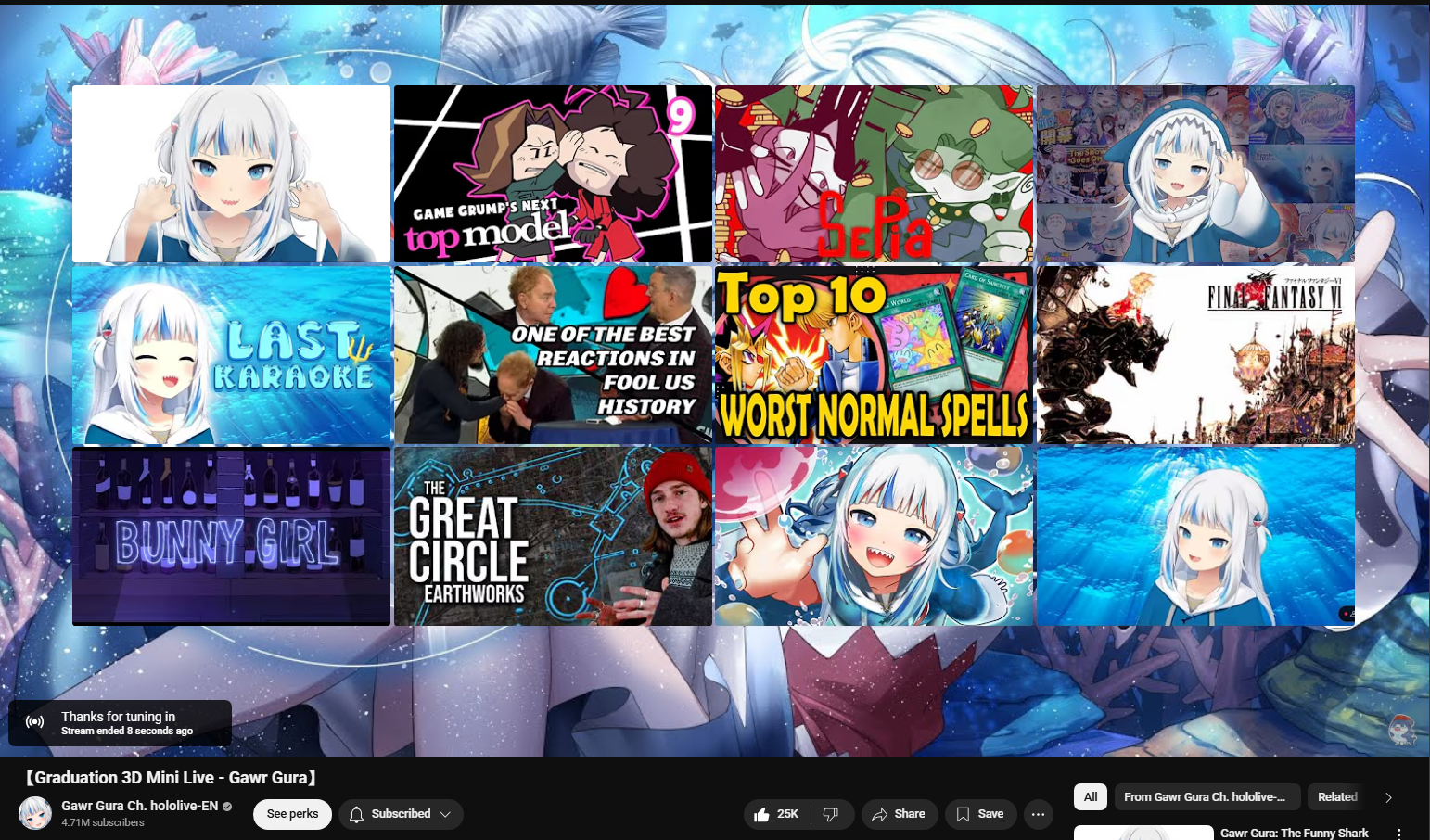
Task: Open the Top 10 Worst Normal Spells video
Action: click(x=874, y=355)
